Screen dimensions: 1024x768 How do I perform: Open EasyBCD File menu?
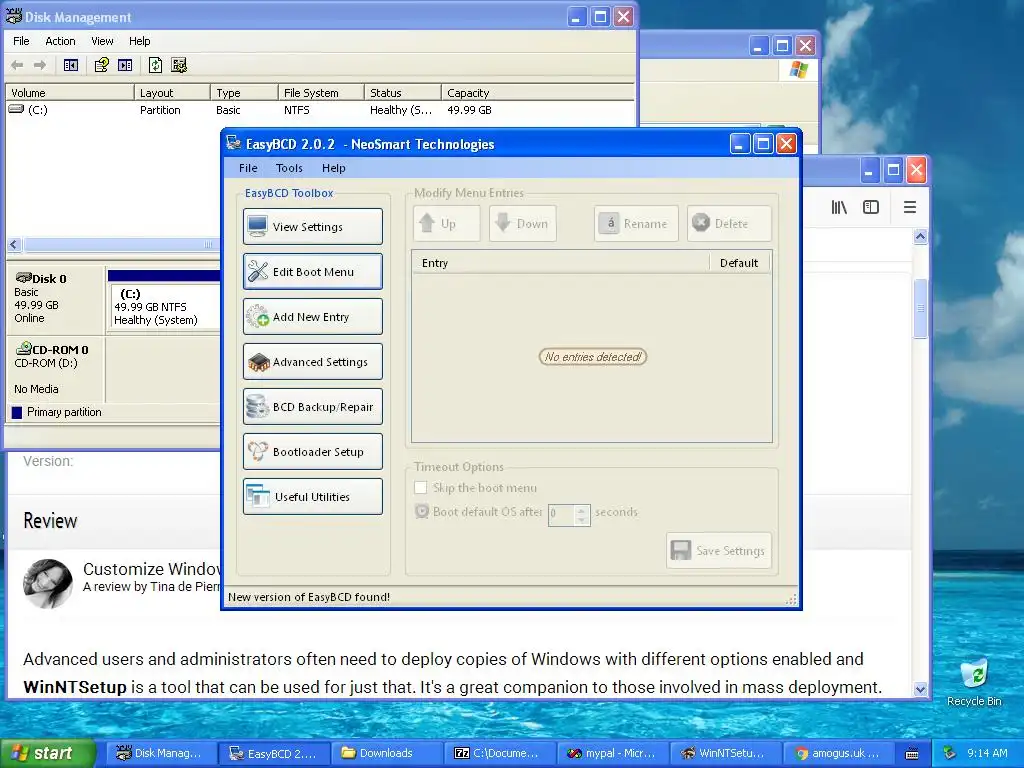click(x=248, y=168)
